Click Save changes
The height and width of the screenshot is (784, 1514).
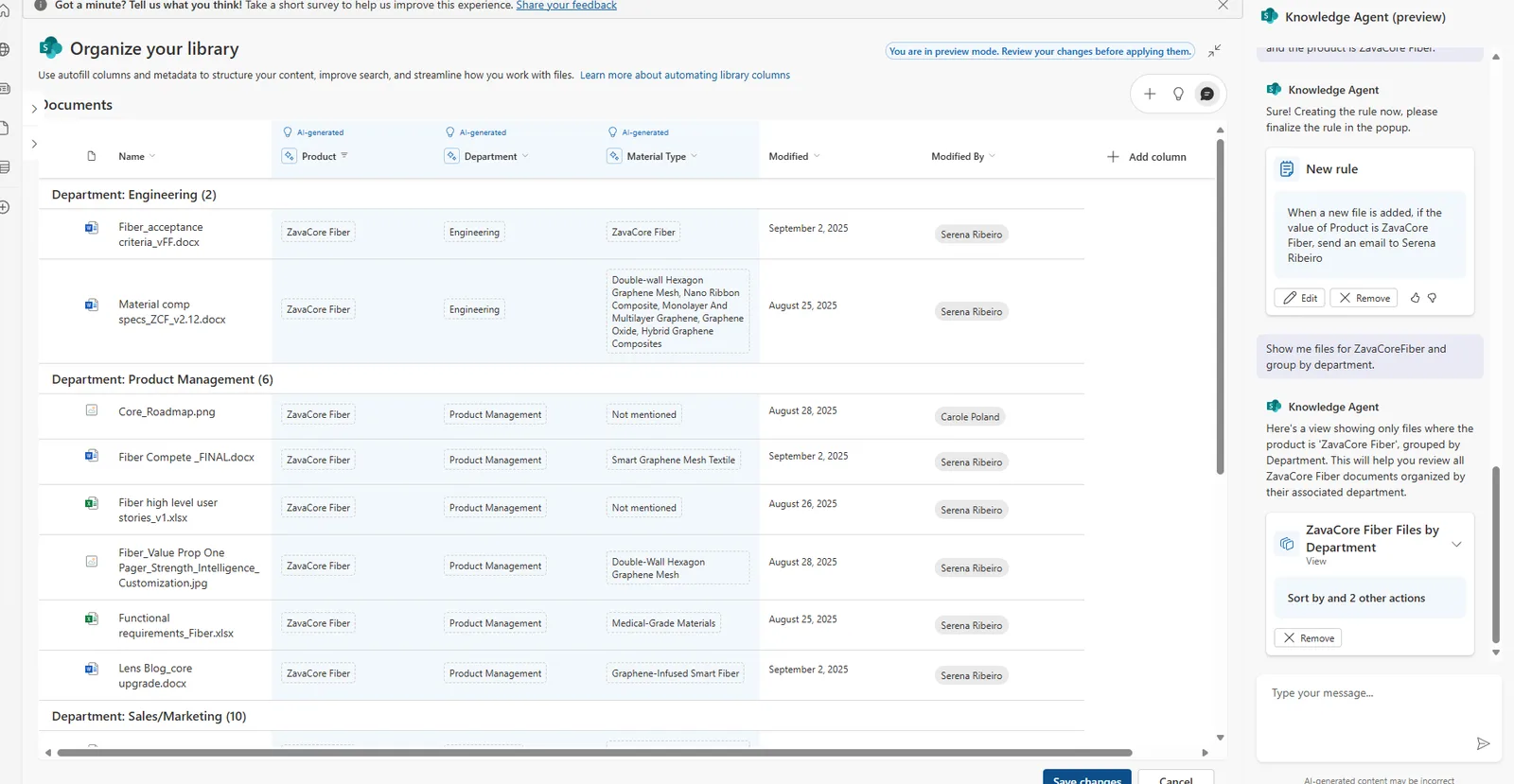[1087, 778]
